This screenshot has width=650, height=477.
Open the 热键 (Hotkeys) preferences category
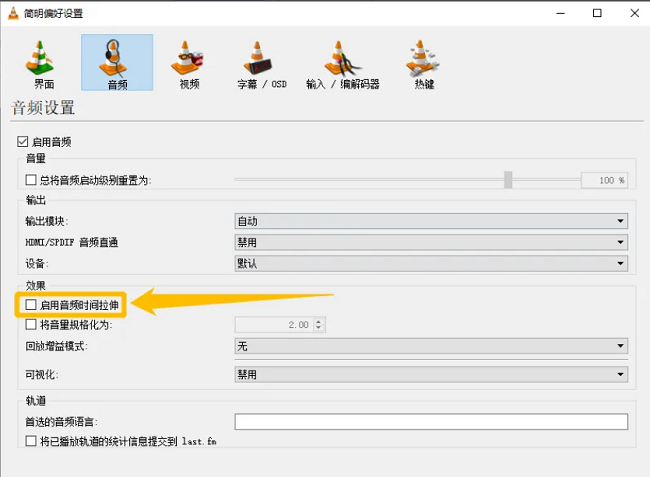424,63
